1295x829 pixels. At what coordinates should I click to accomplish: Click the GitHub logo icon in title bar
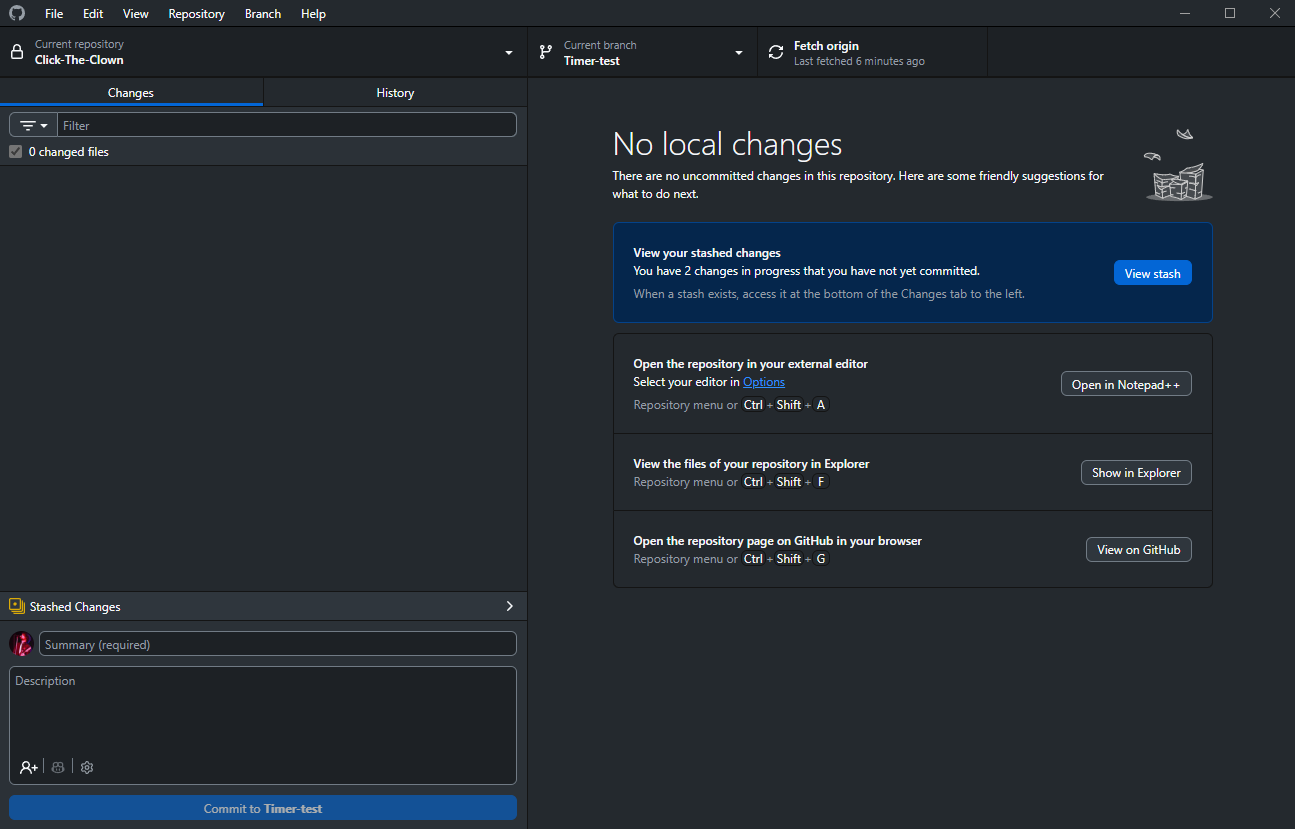point(17,13)
